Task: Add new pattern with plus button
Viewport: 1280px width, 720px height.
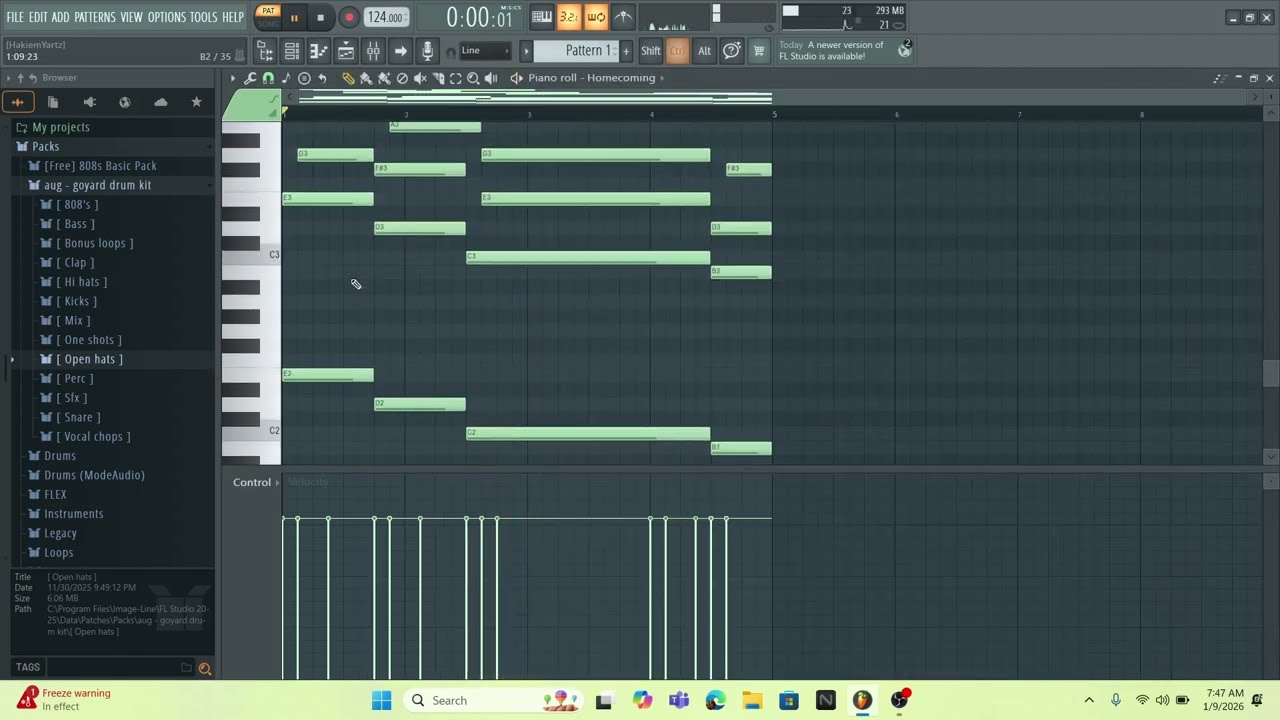Action: (626, 51)
